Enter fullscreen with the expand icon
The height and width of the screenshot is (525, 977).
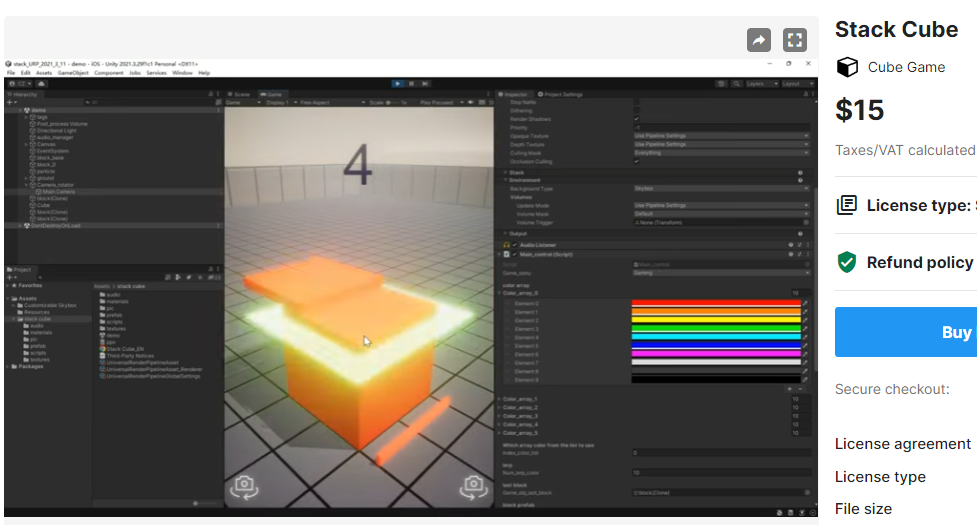[x=794, y=40]
